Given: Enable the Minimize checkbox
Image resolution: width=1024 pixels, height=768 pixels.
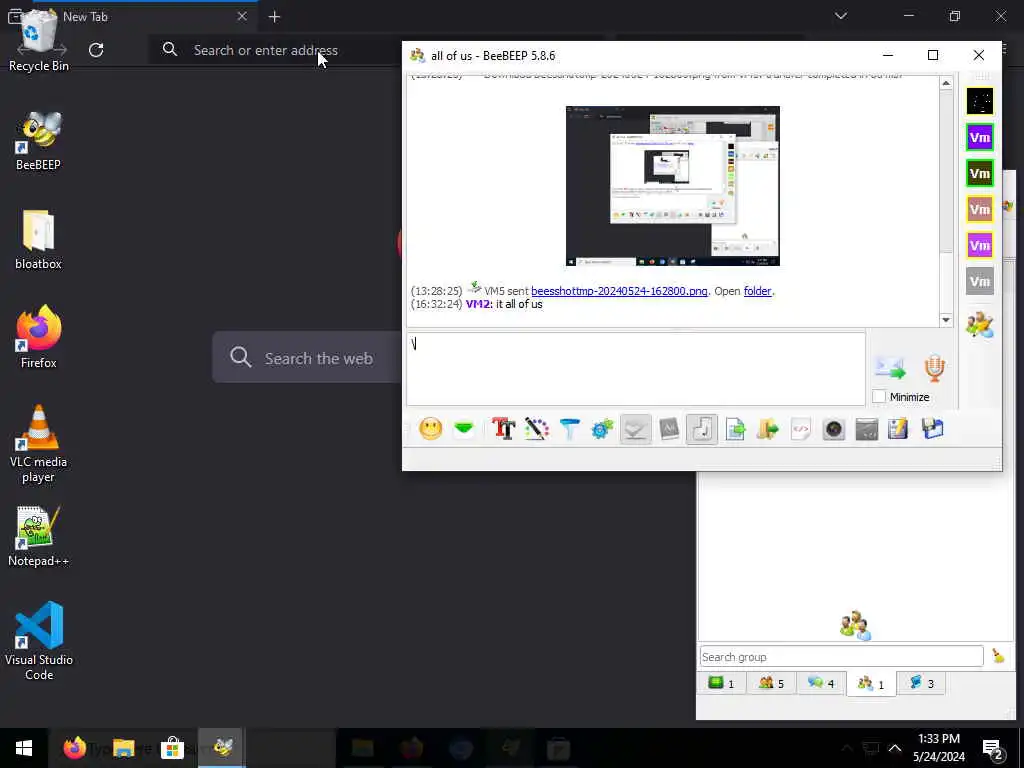Looking at the screenshot, I should click(879, 396).
